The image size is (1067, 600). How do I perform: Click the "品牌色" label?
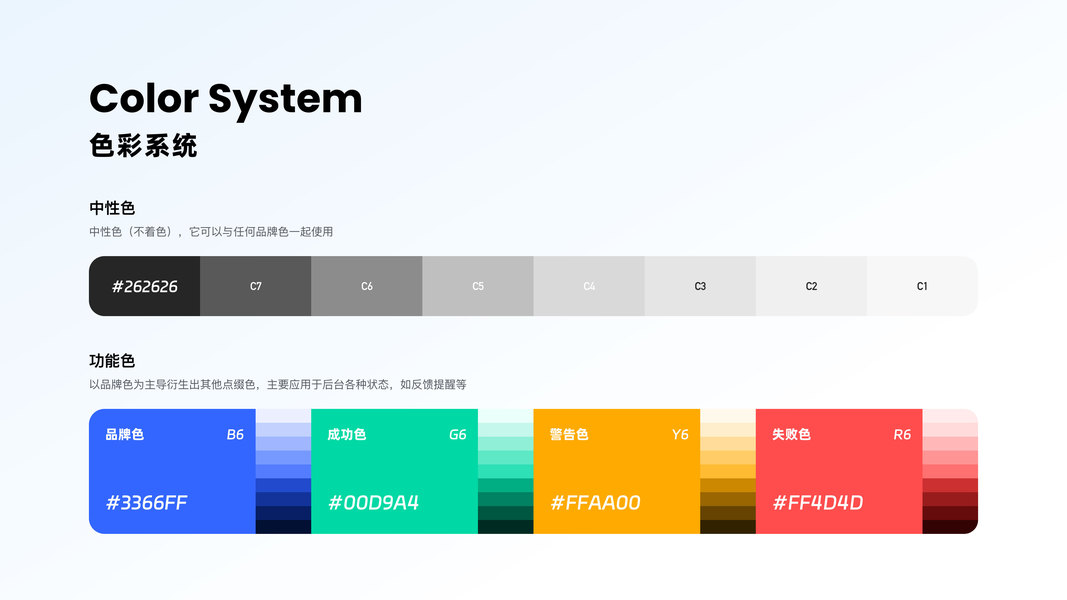(125, 434)
